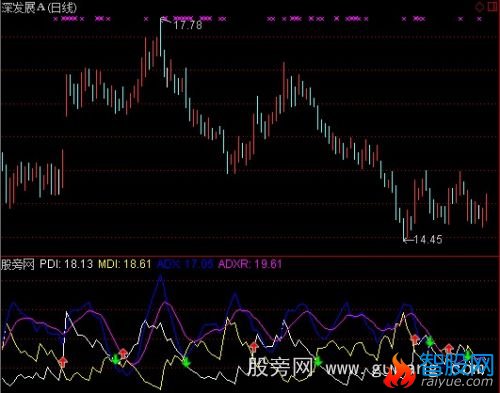Click the blue ADX 17.05 indicator value
The width and height of the screenshot is (500, 393).
click(x=185, y=264)
